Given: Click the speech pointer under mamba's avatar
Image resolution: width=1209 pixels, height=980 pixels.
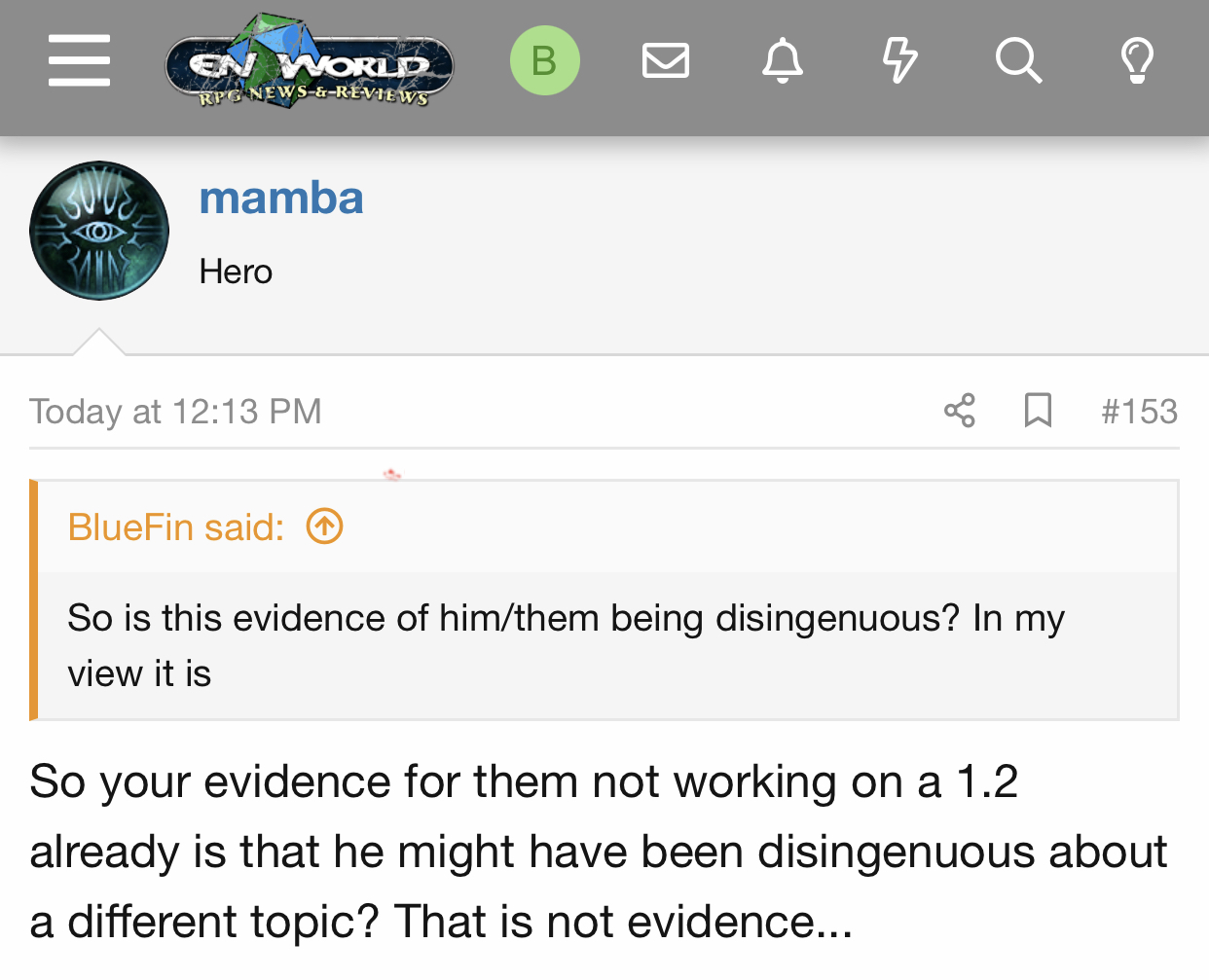Looking at the screenshot, I should pyautogui.click(x=99, y=342).
